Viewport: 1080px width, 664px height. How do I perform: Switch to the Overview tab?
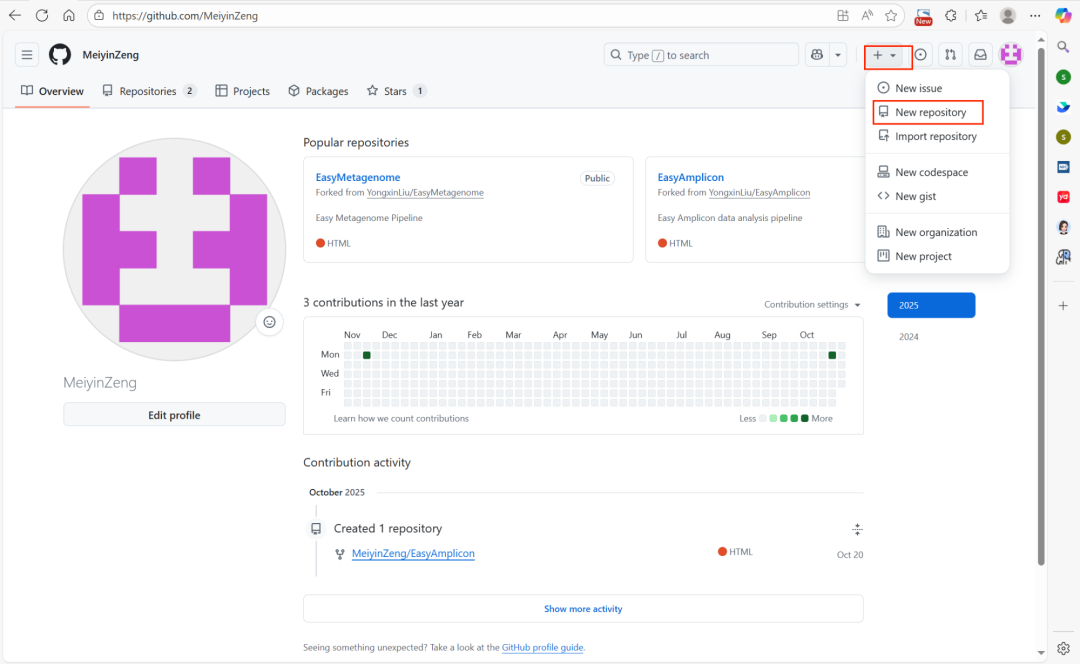tap(52, 91)
